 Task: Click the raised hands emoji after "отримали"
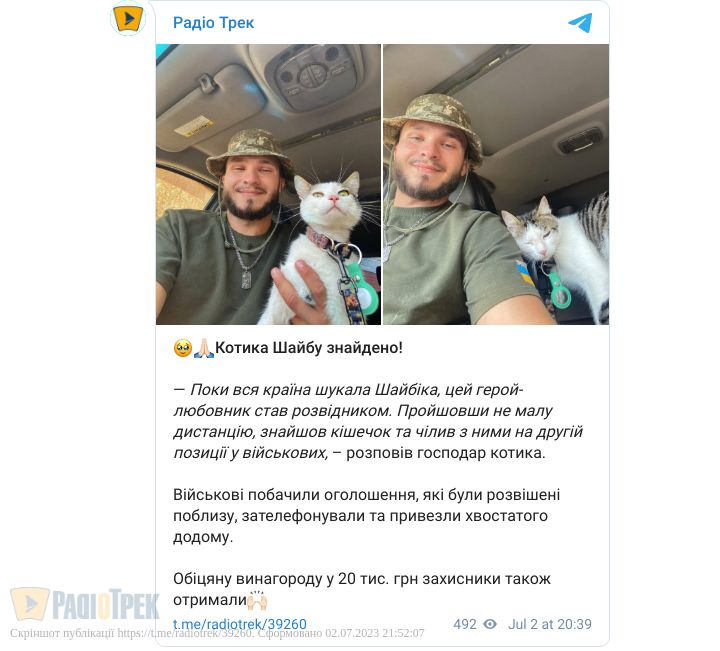point(258,599)
